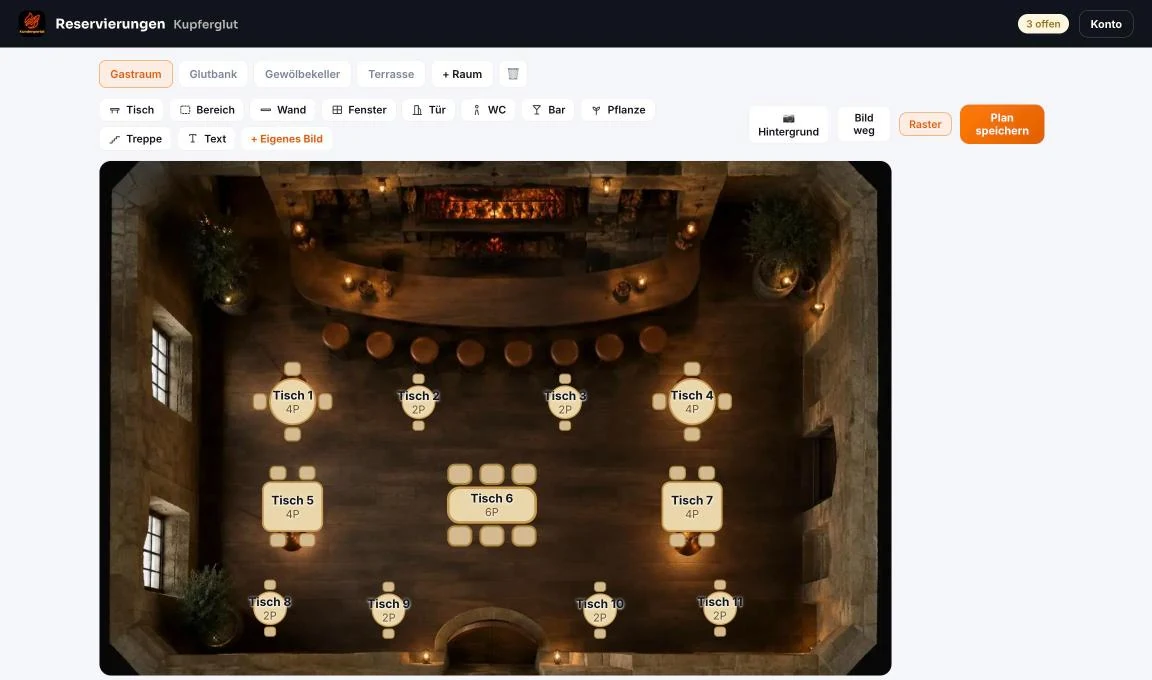The height and width of the screenshot is (680, 1152).
Task: Open the Glutbank room tab
Action: click(x=213, y=73)
